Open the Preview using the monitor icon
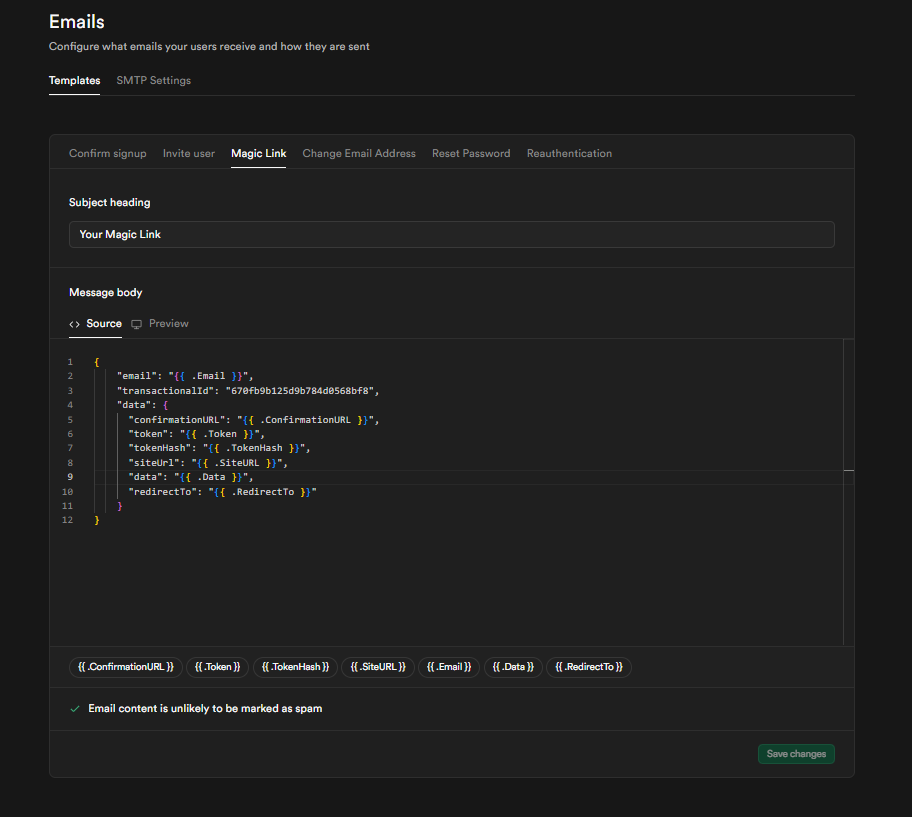 [137, 323]
